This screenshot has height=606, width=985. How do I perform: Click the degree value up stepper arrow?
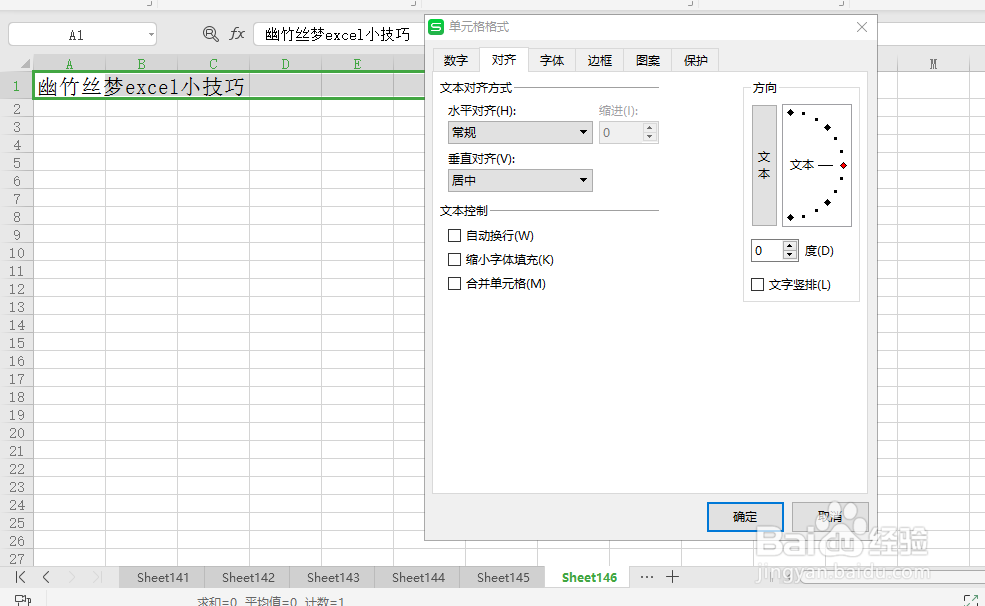(x=789, y=245)
